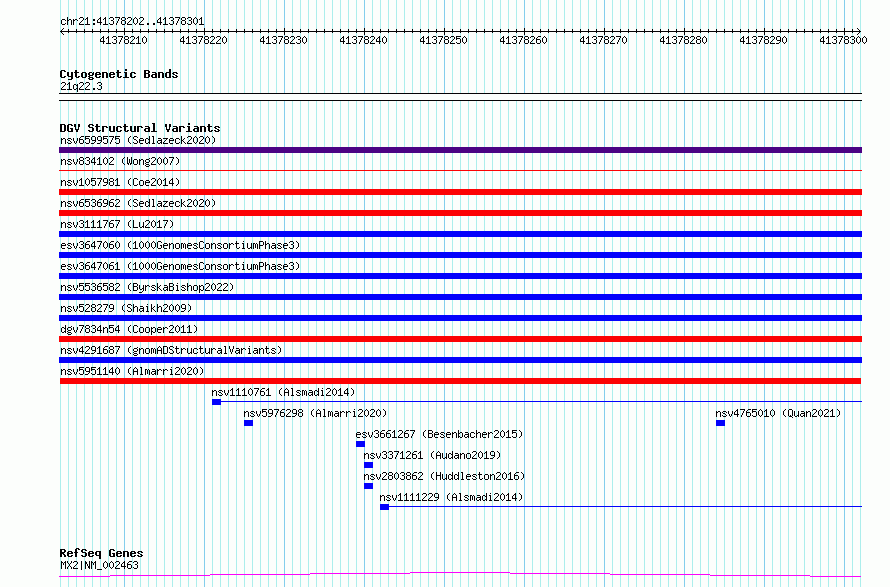Click ruler position 41378260

523,40
